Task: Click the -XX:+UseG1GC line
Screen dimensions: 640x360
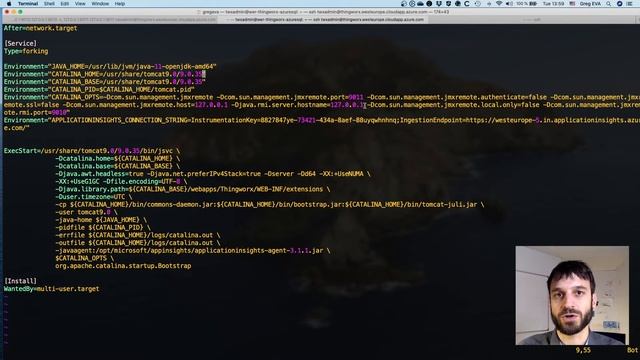Action: tap(121, 181)
